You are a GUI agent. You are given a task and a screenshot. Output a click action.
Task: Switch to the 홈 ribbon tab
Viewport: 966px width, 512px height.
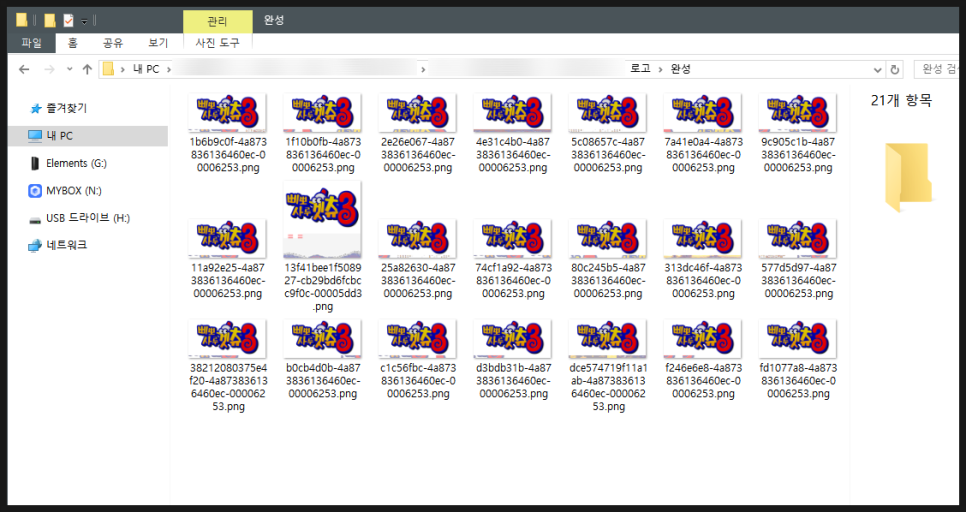click(x=73, y=43)
